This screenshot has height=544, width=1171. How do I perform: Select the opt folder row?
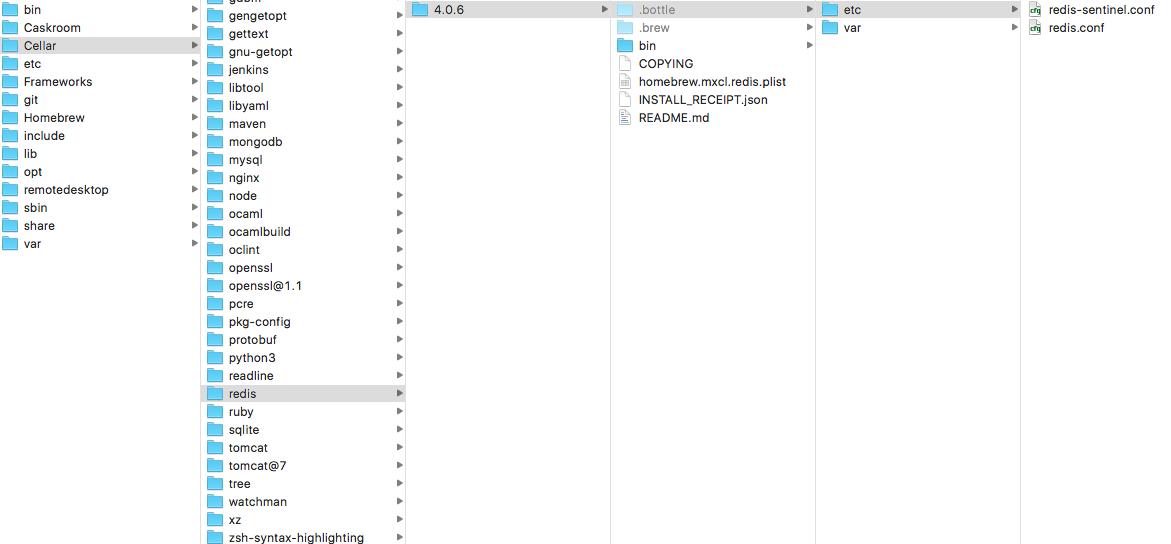(100, 172)
